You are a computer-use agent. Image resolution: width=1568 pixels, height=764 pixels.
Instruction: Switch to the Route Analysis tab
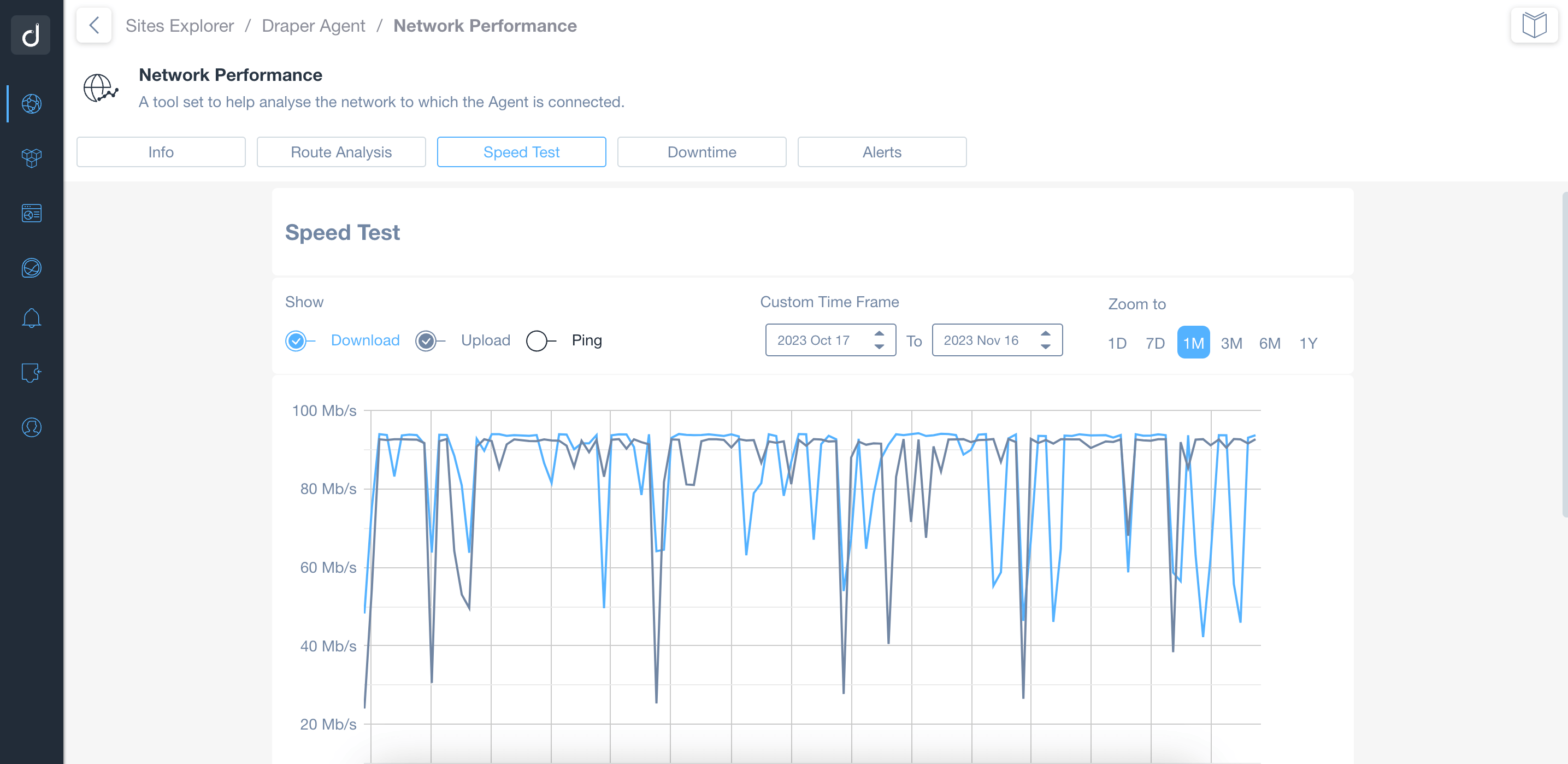pyautogui.click(x=340, y=152)
